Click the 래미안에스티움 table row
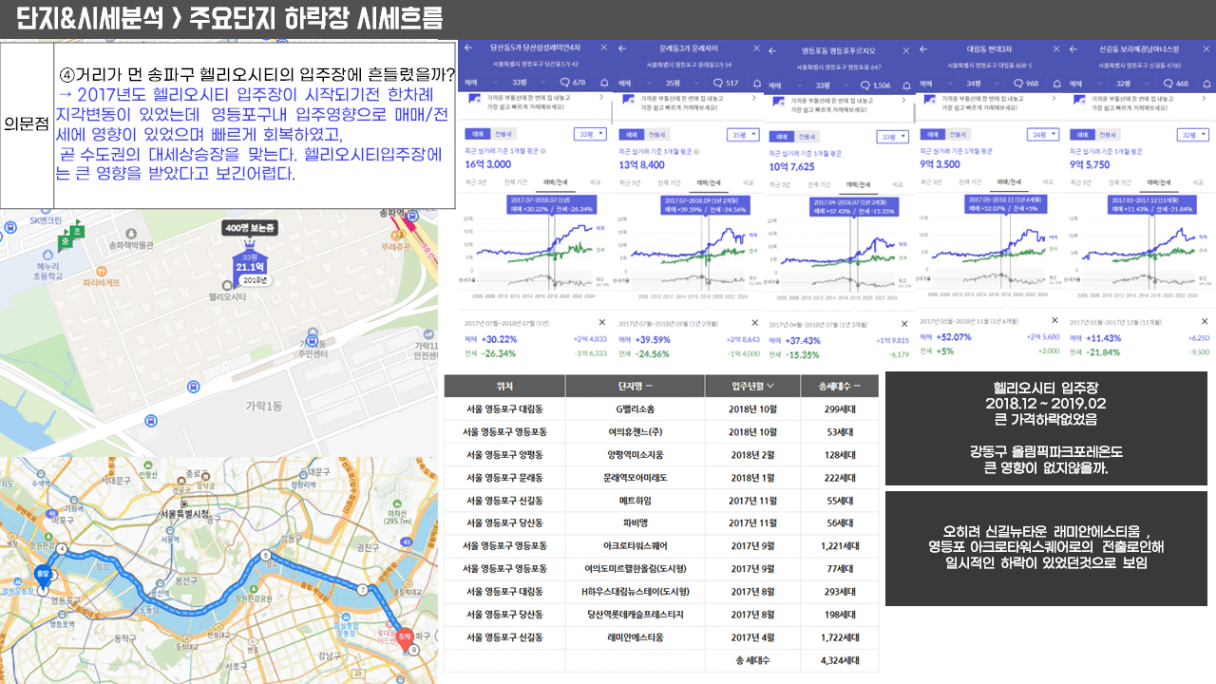Image resolution: width=1216 pixels, height=684 pixels. (x=661, y=637)
